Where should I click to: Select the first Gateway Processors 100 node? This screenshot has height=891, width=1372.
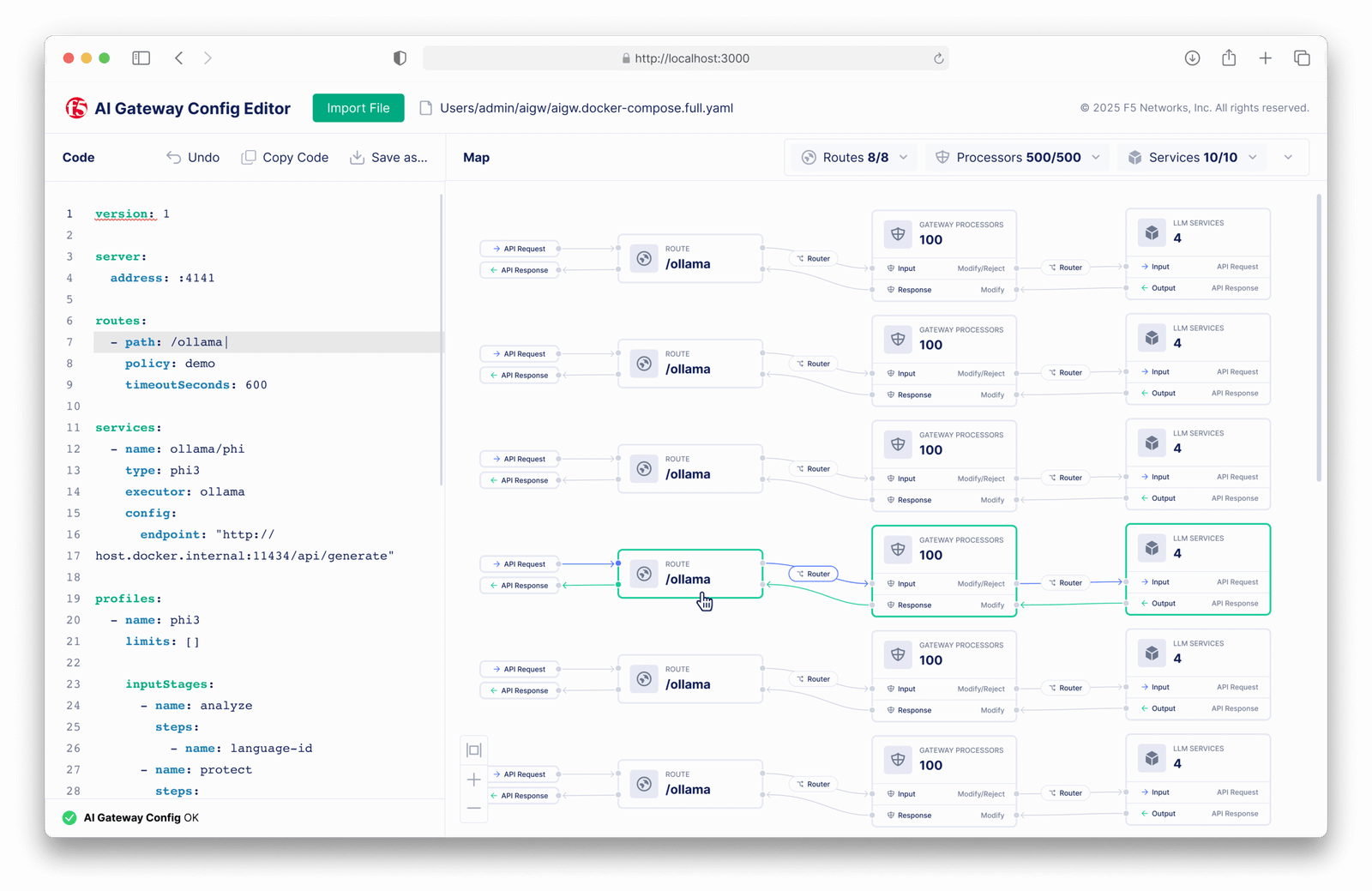(x=943, y=233)
